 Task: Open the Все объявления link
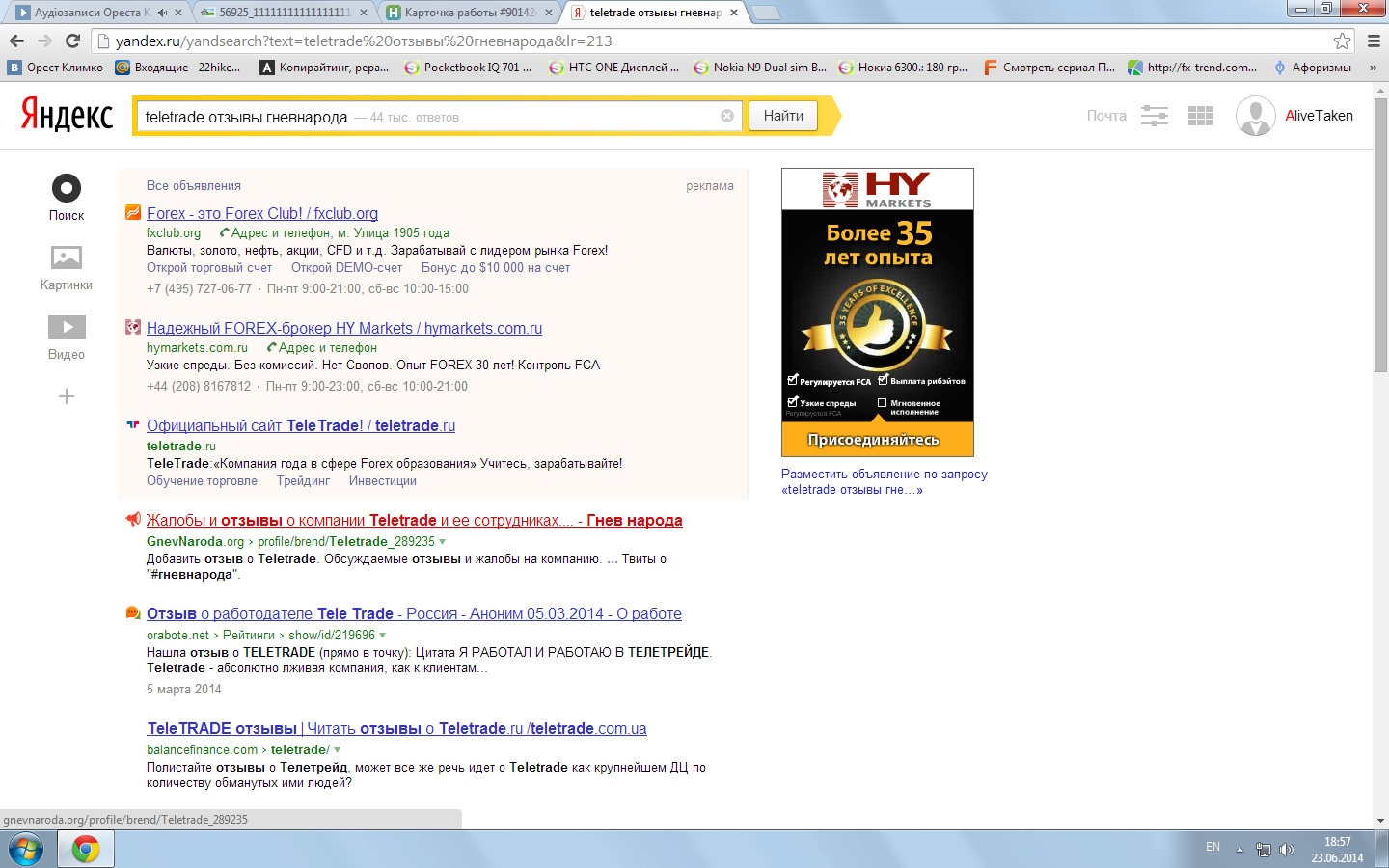pos(194,186)
